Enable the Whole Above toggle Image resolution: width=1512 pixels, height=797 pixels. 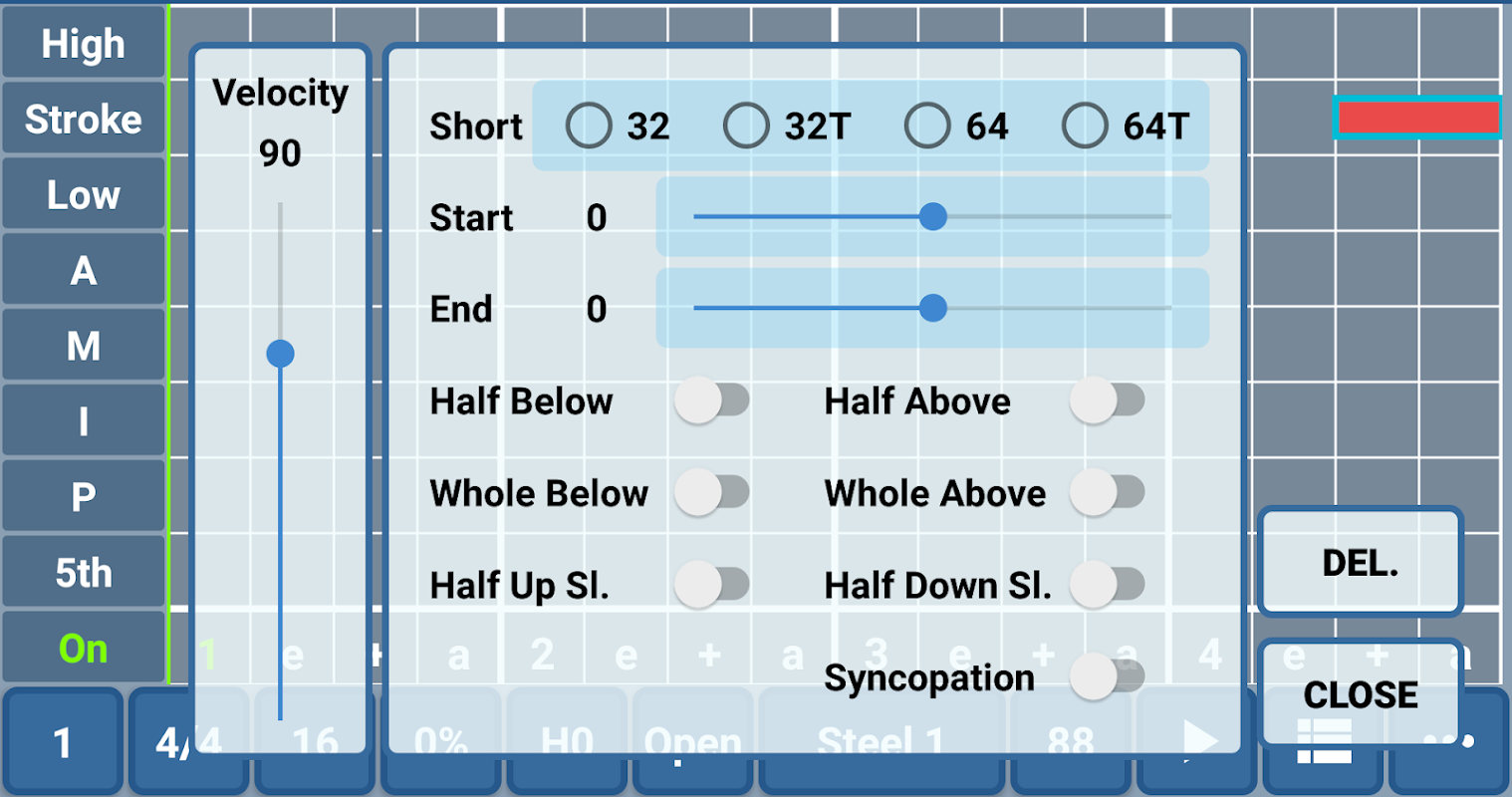click(x=1107, y=492)
